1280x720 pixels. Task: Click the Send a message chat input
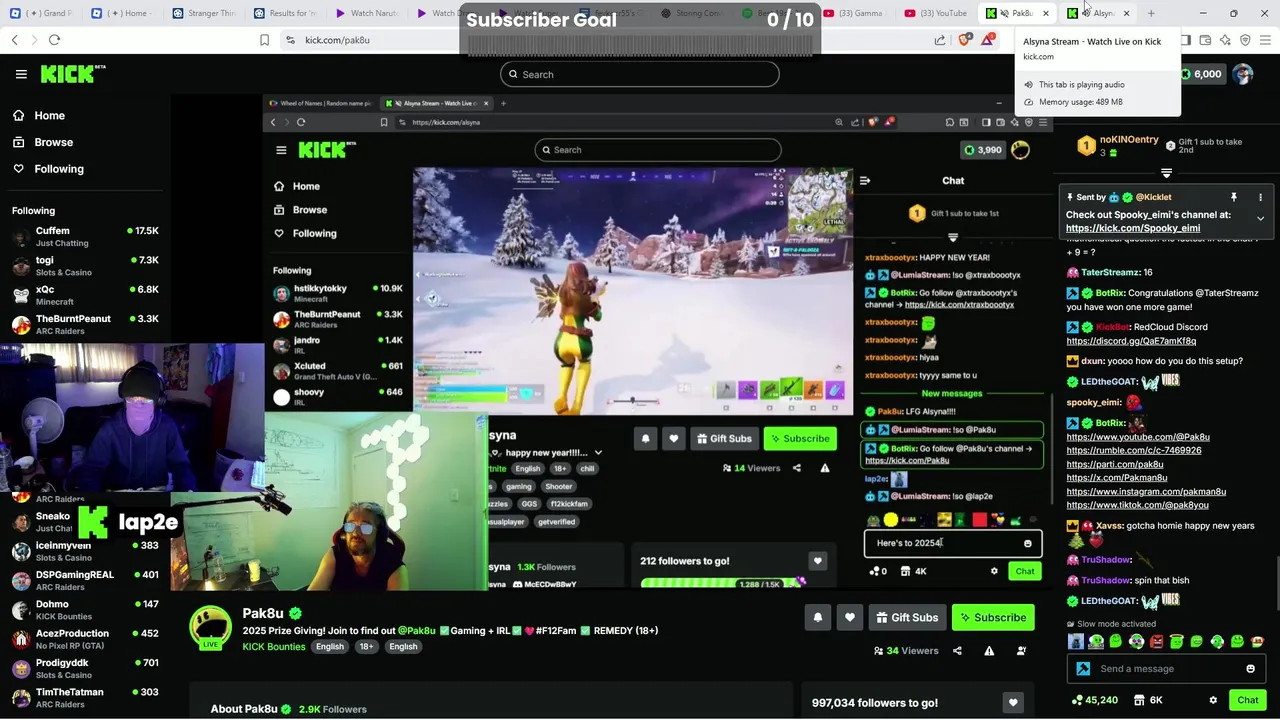pos(1165,669)
